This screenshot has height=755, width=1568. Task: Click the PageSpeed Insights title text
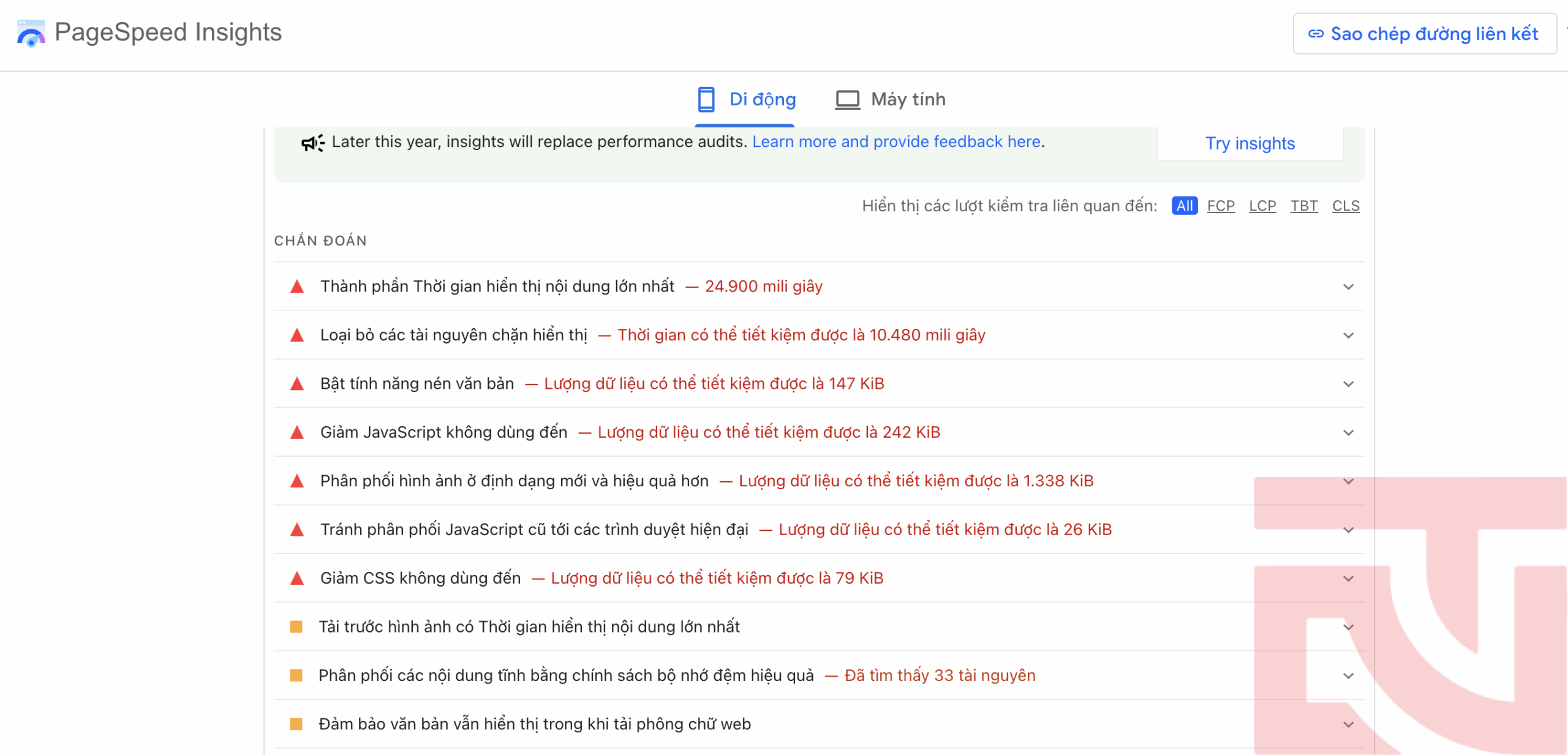[x=168, y=32]
